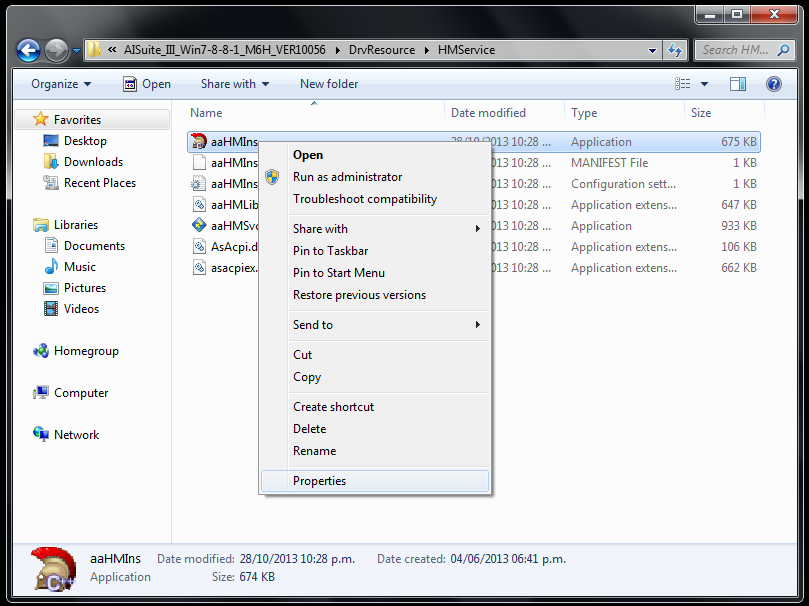
Task: Select Run as administrator
Action: [347, 177]
